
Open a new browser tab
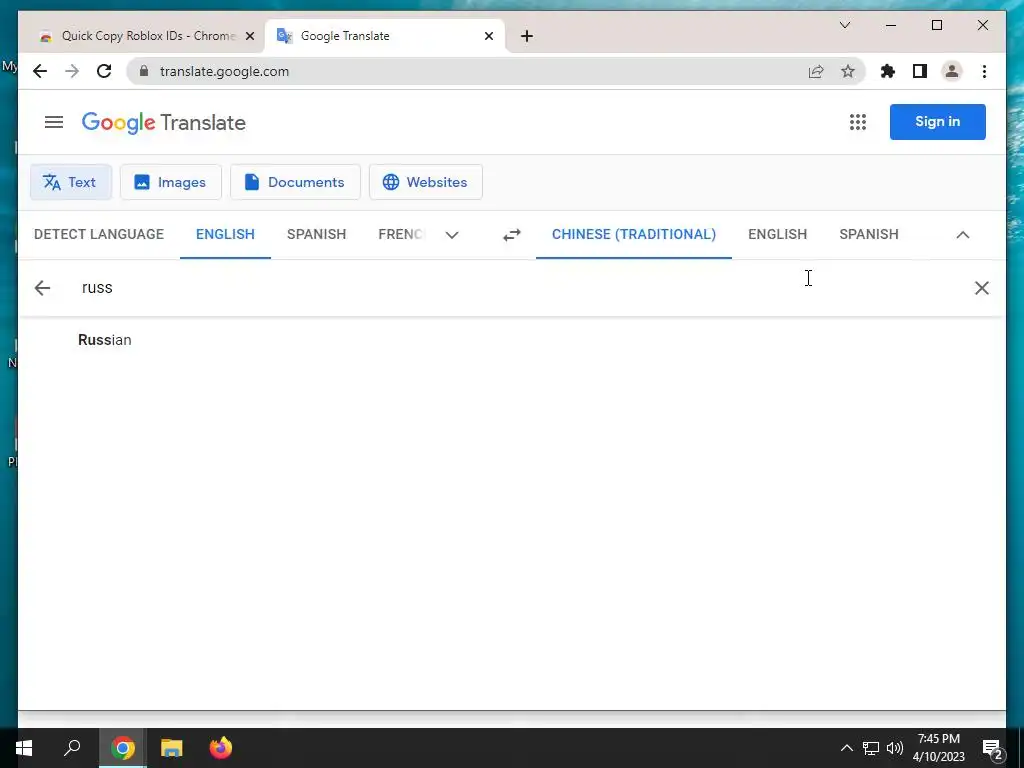527,36
